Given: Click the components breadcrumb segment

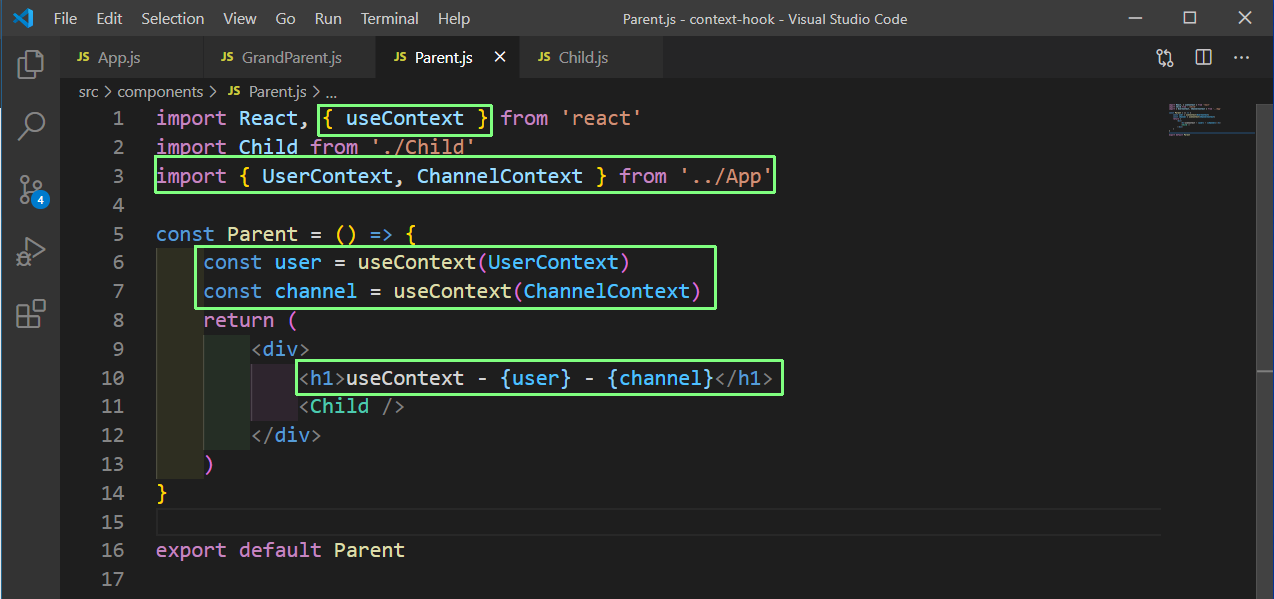Looking at the screenshot, I should (160, 91).
